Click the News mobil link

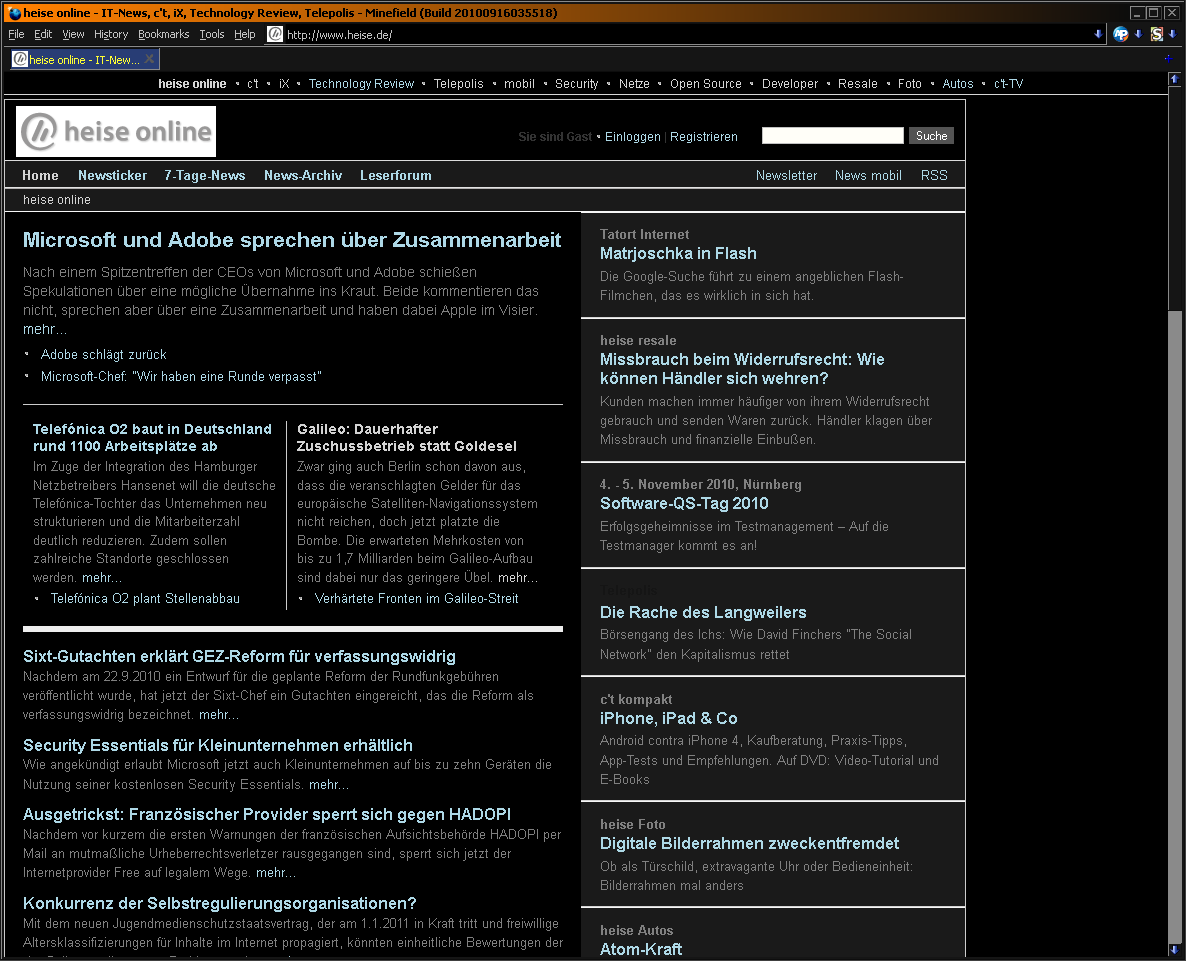(x=868, y=175)
